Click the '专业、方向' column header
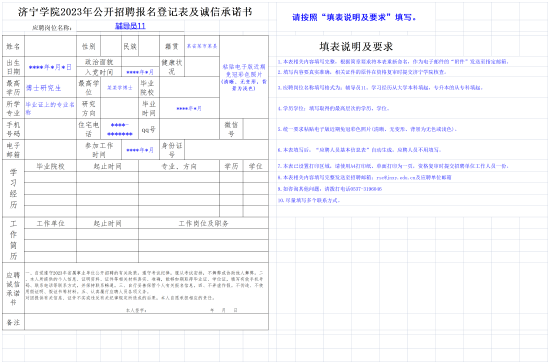The width and height of the screenshot is (550, 364). point(179,166)
